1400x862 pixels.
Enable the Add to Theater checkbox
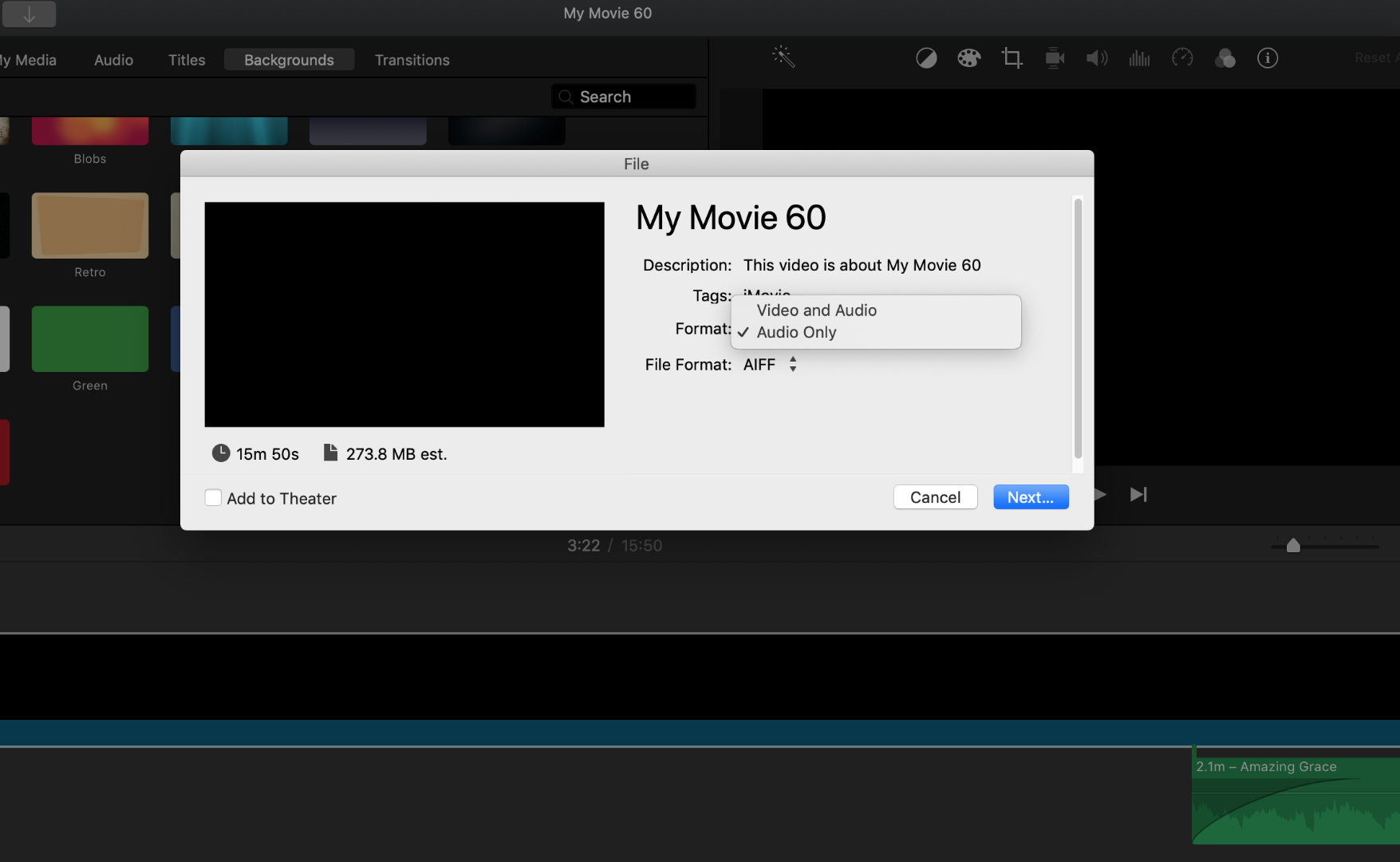[x=213, y=498]
